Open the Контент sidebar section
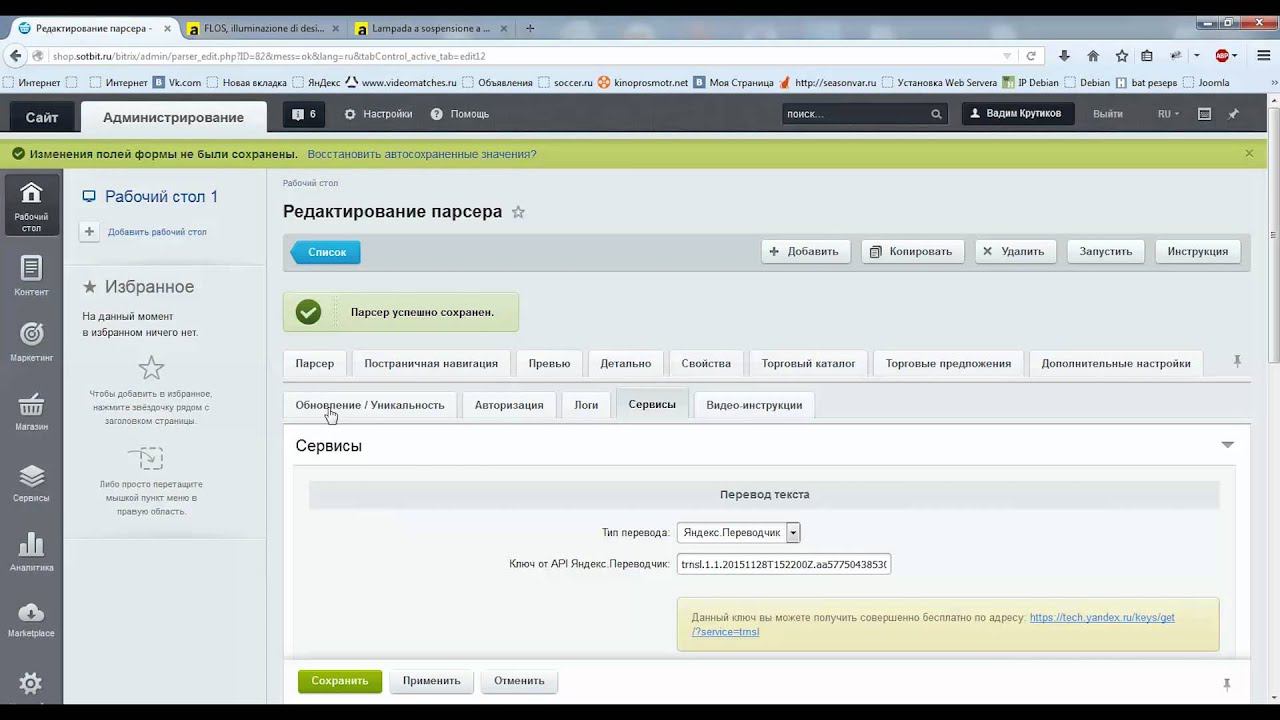The image size is (1280, 720). (x=31, y=276)
